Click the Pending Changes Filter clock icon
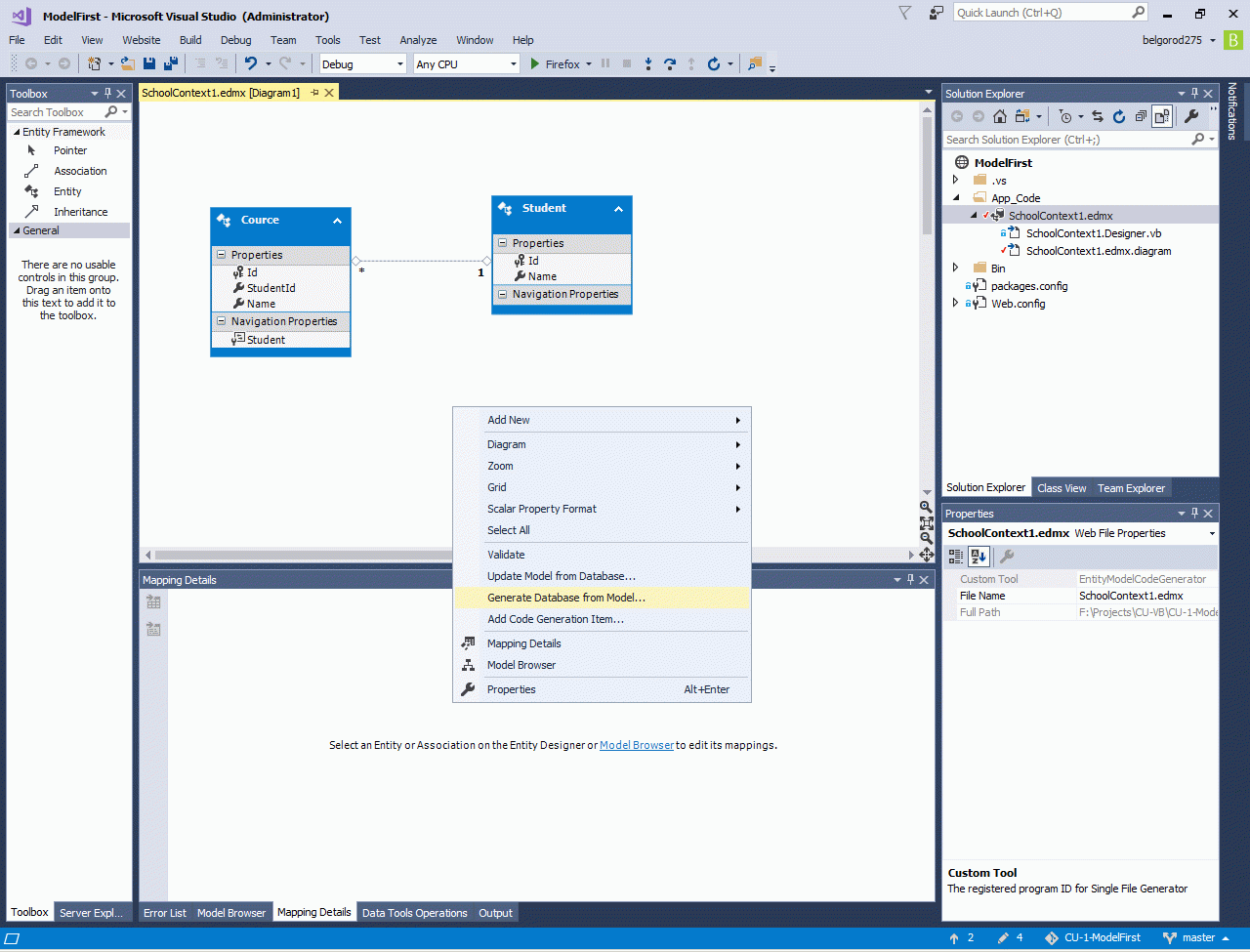Image resolution: width=1250 pixels, height=952 pixels. click(x=1065, y=116)
